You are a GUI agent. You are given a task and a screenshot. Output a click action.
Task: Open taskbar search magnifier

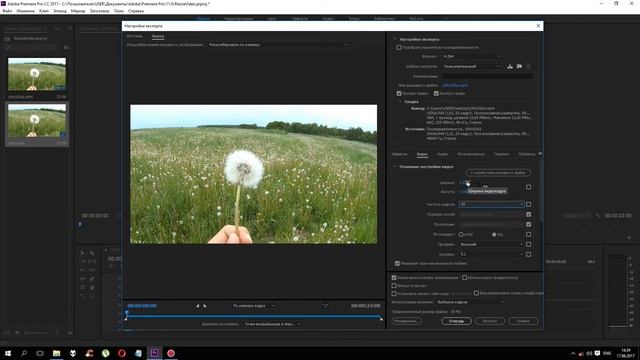coord(24,353)
